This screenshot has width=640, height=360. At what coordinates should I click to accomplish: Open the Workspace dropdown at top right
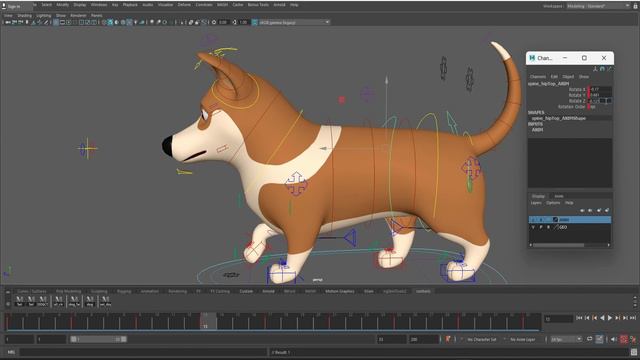pos(598,6)
